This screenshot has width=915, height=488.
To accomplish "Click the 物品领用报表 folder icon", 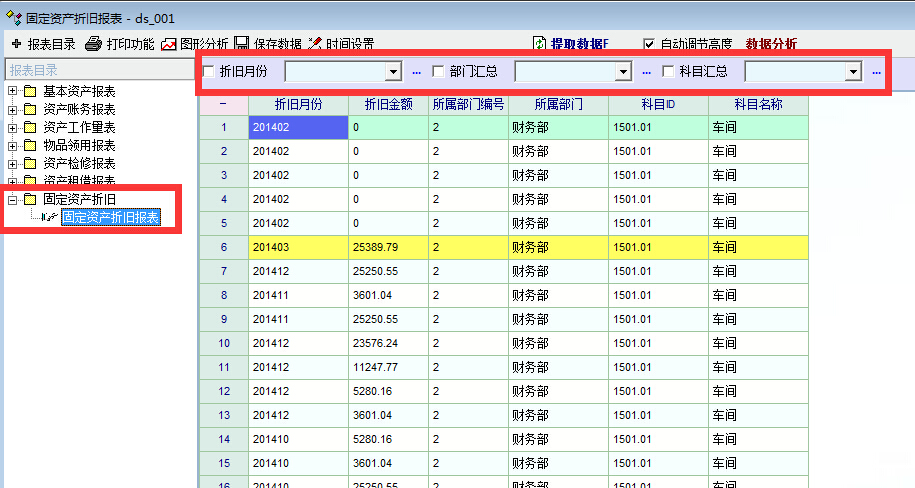I will point(30,146).
